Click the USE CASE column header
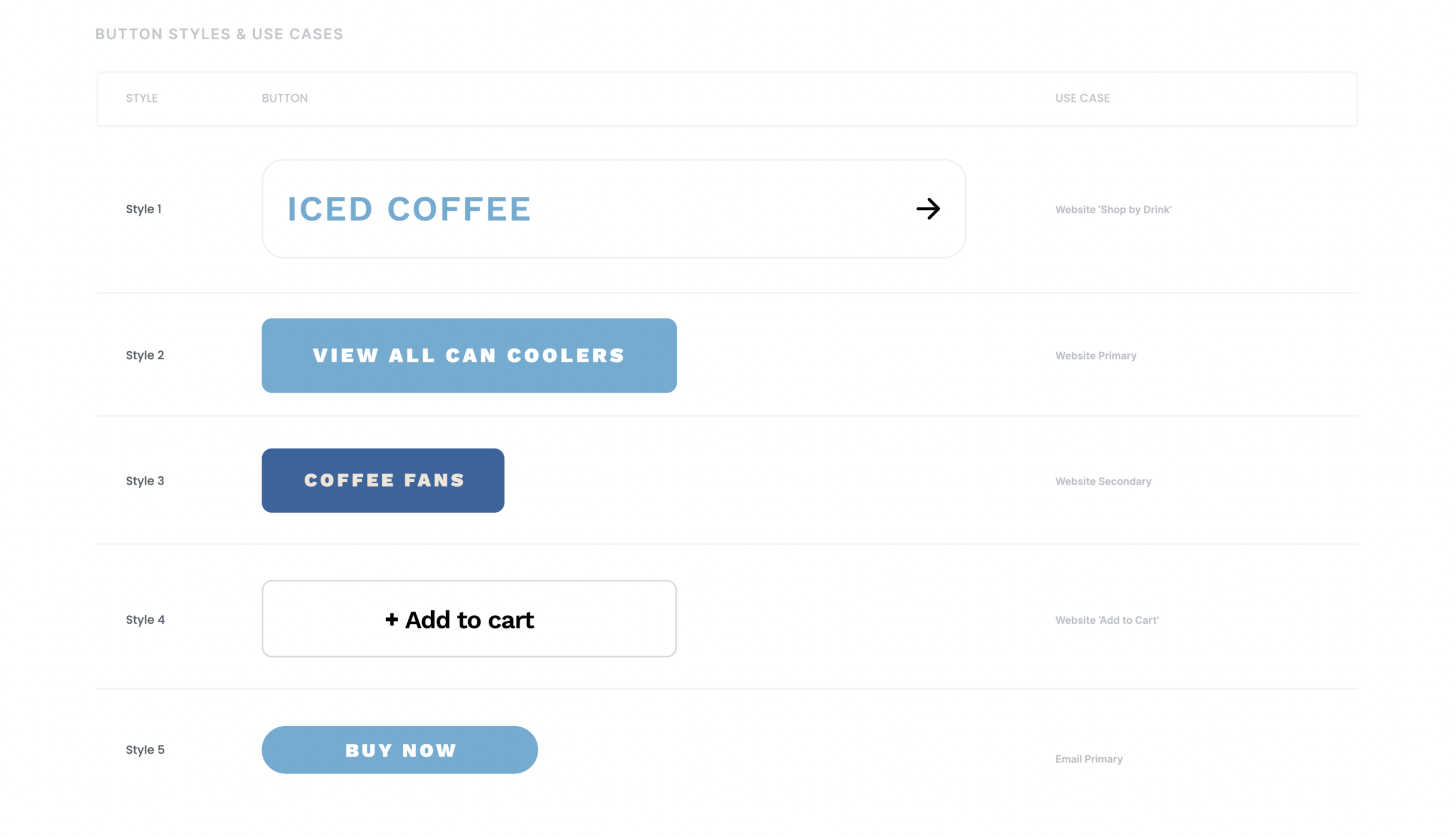 [1082, 98]
